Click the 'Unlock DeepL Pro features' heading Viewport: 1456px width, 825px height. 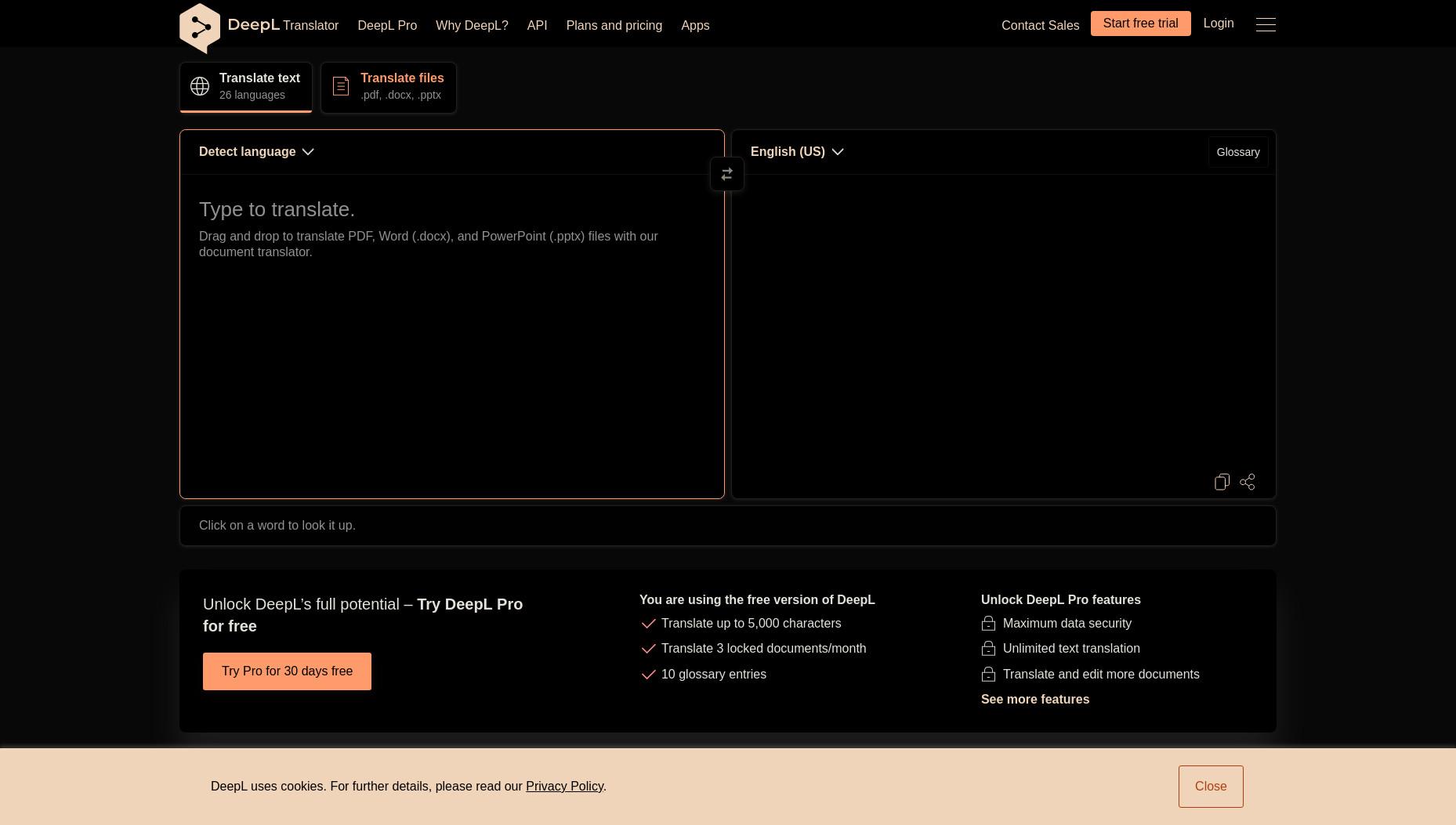point(1061,600)
